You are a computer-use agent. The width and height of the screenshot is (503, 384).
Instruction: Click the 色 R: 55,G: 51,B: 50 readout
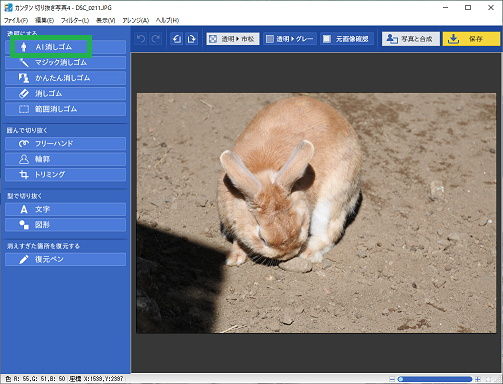click(35, 379)
